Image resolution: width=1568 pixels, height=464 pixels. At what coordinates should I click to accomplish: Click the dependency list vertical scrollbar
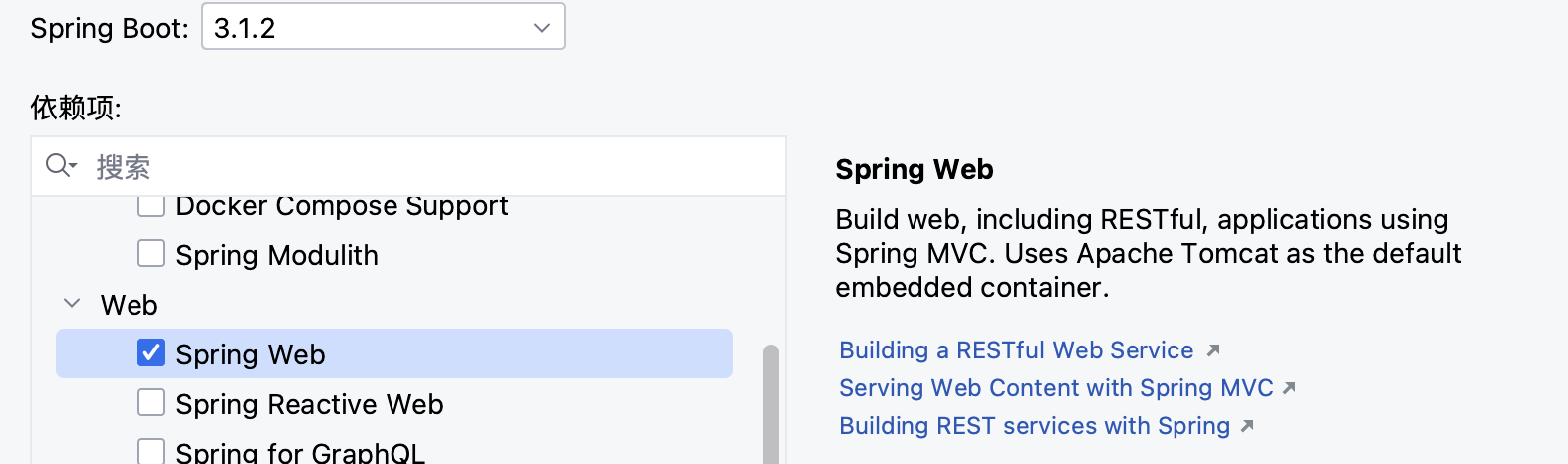pyautogui.click(x=770, y=403)
